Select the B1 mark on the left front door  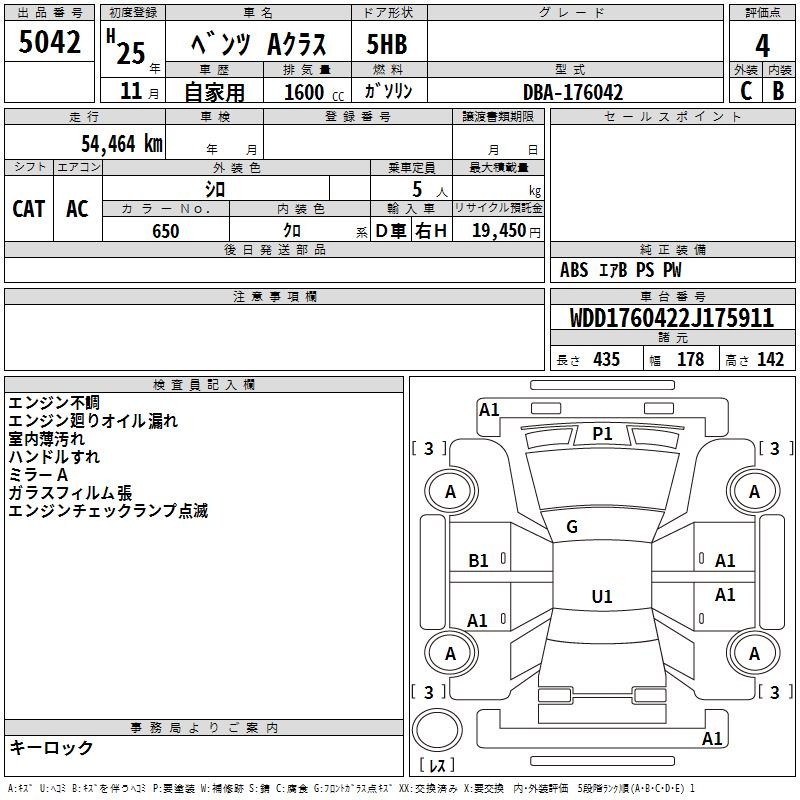(479, 561)
